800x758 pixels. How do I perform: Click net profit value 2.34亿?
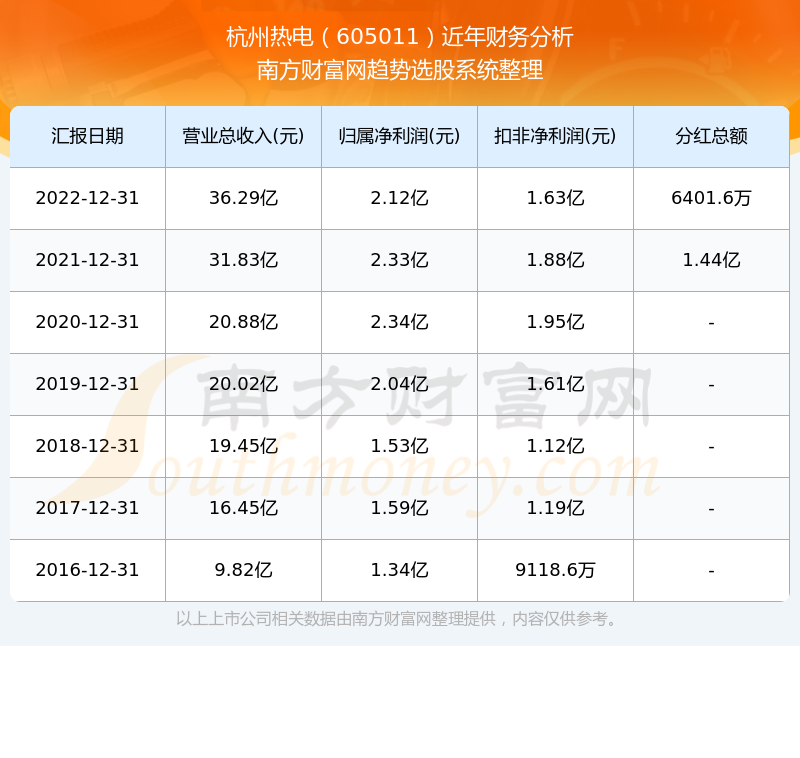[399, 322]
